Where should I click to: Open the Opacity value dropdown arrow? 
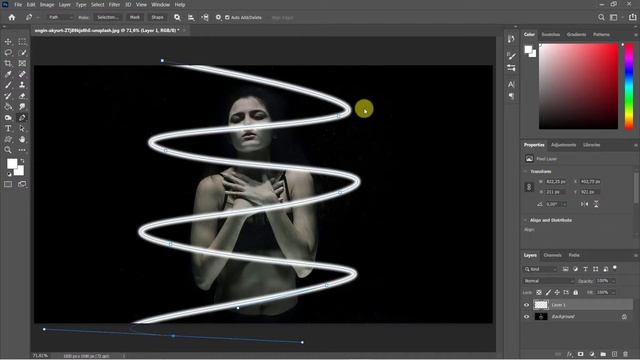click(613, 281)
